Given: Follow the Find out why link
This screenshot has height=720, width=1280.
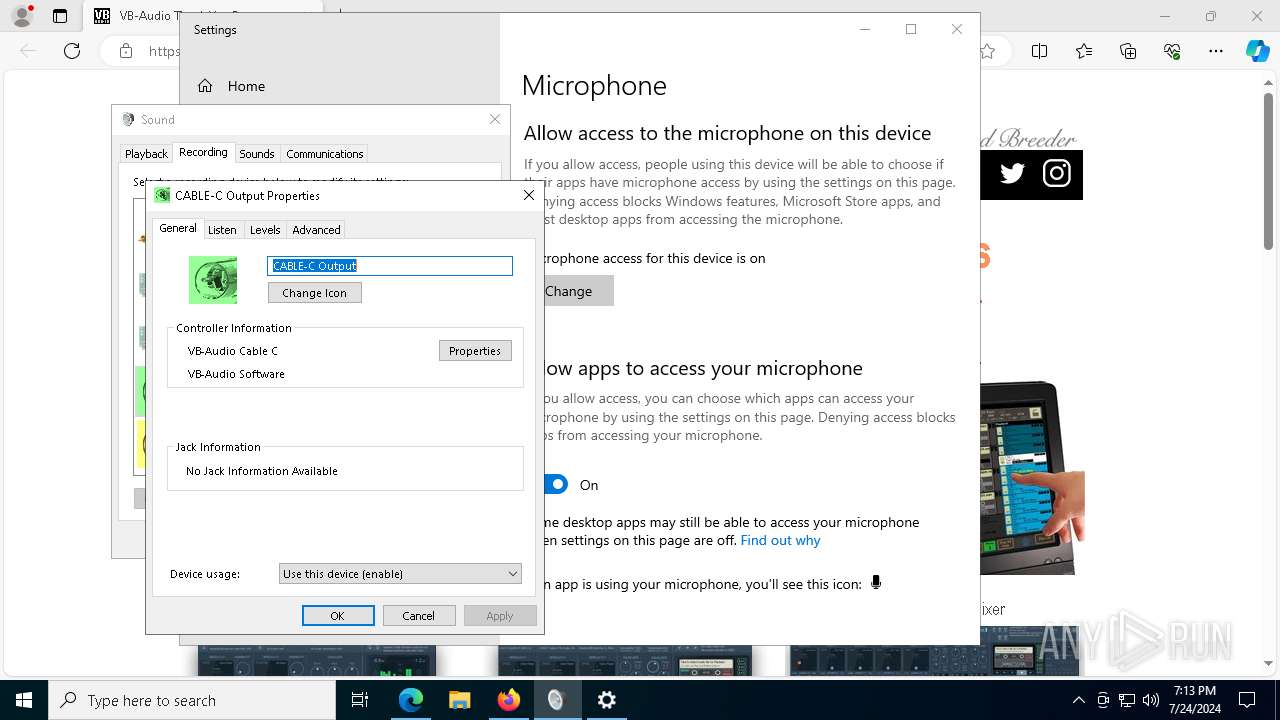Looking at the screenshot, I should pyautogui.click(x=780, y=540).
